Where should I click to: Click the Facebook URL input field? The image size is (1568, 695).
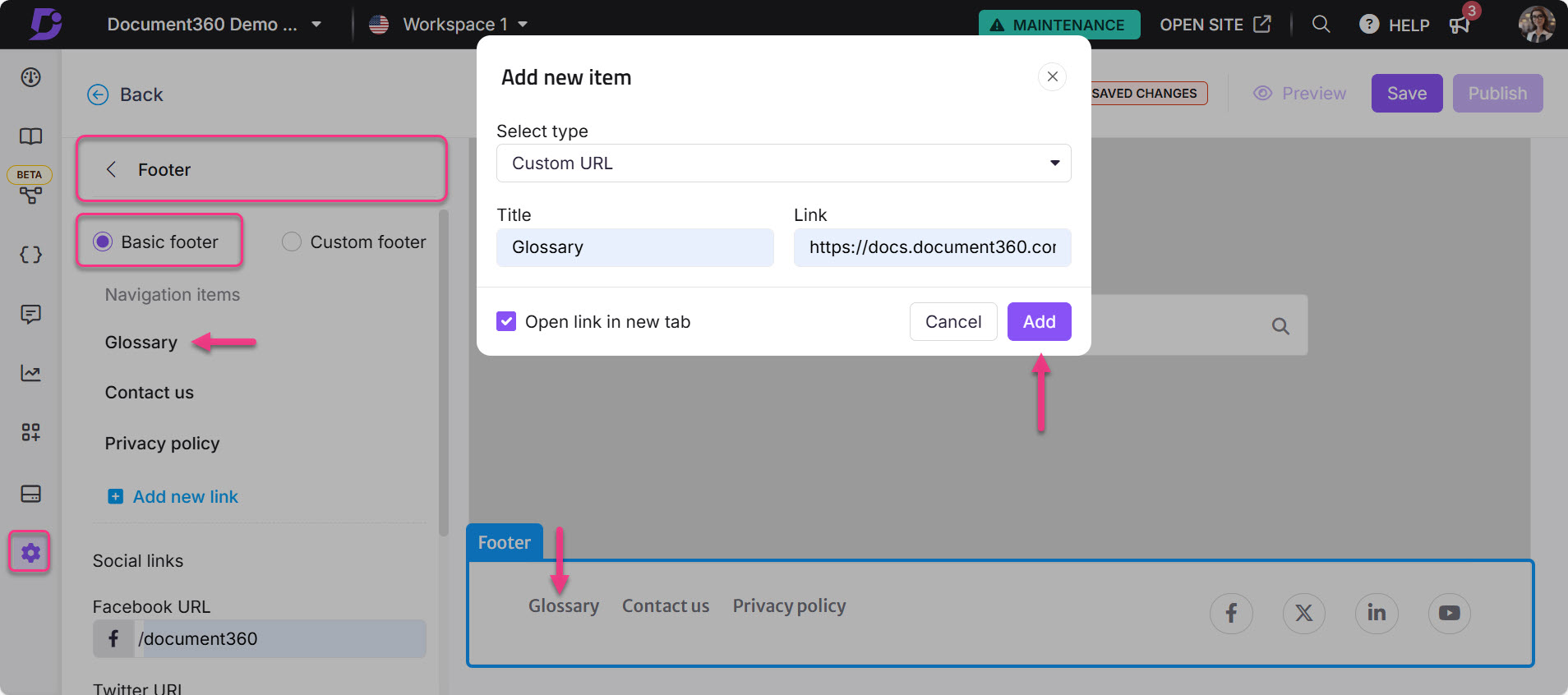tap(280, 638)
